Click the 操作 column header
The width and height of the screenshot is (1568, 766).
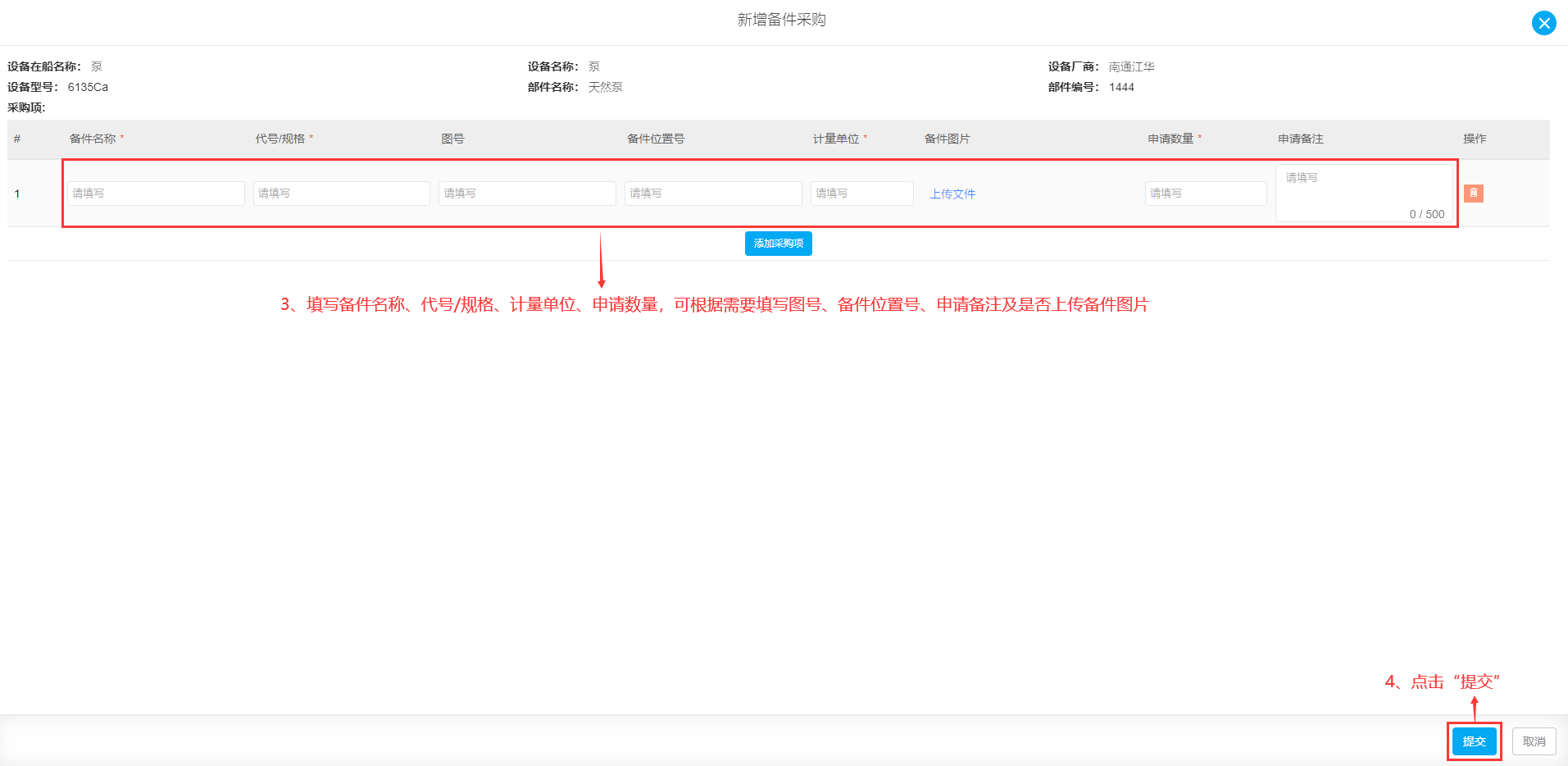tap(1475, 139)
